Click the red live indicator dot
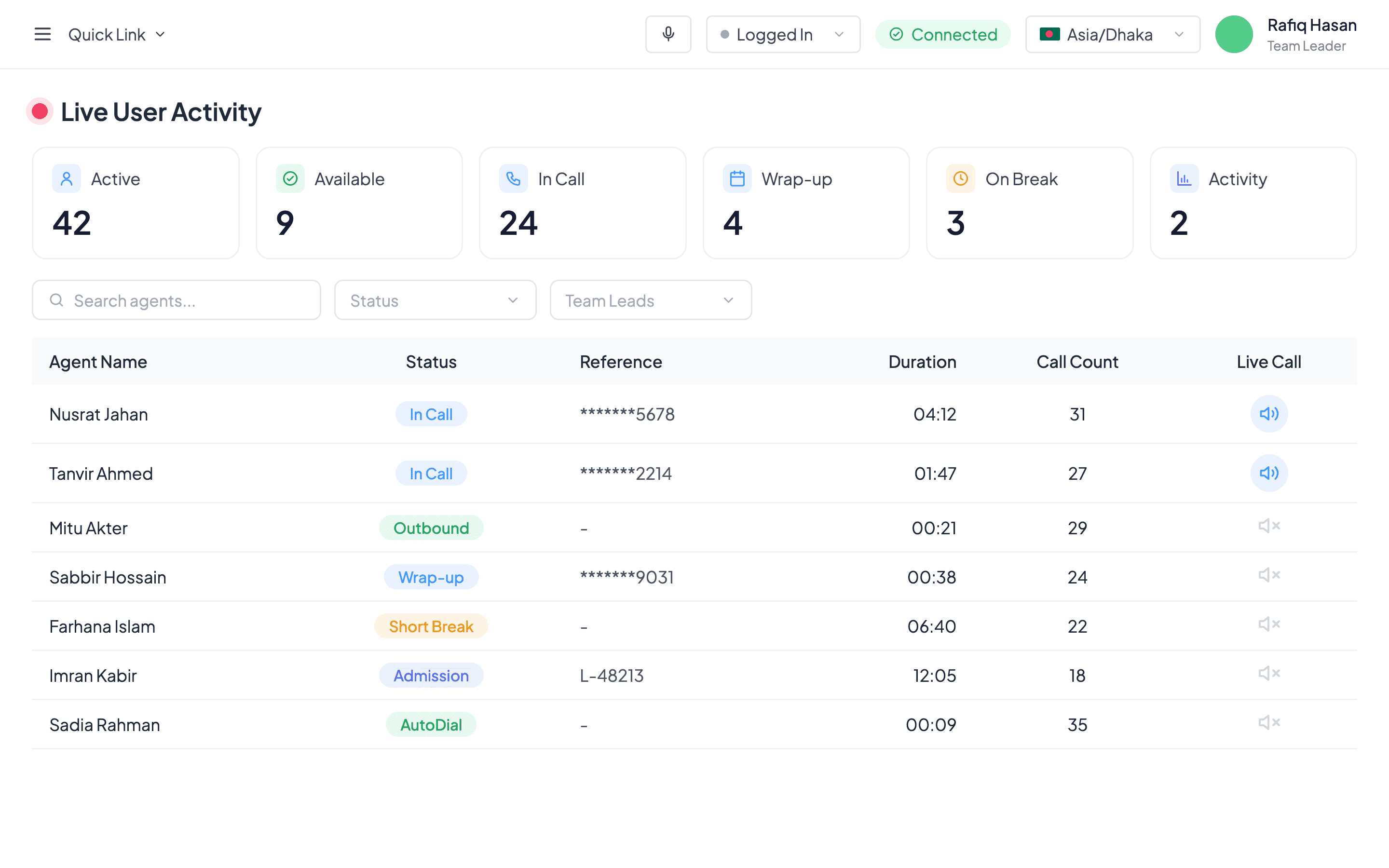 pos(40,111)
